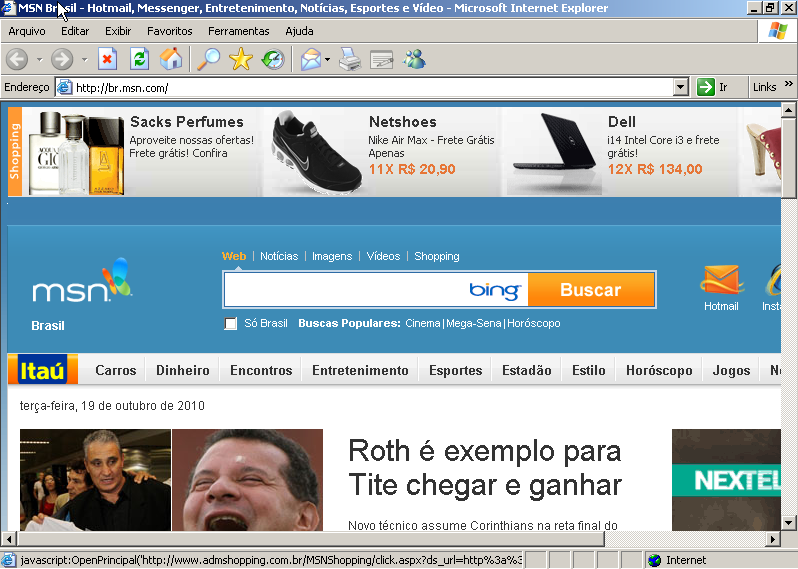This screenshot has height=569, width=798.
Task: Click the vertical scrollbar down arrow
Action: pyautogui.click(x=789, y=523)
